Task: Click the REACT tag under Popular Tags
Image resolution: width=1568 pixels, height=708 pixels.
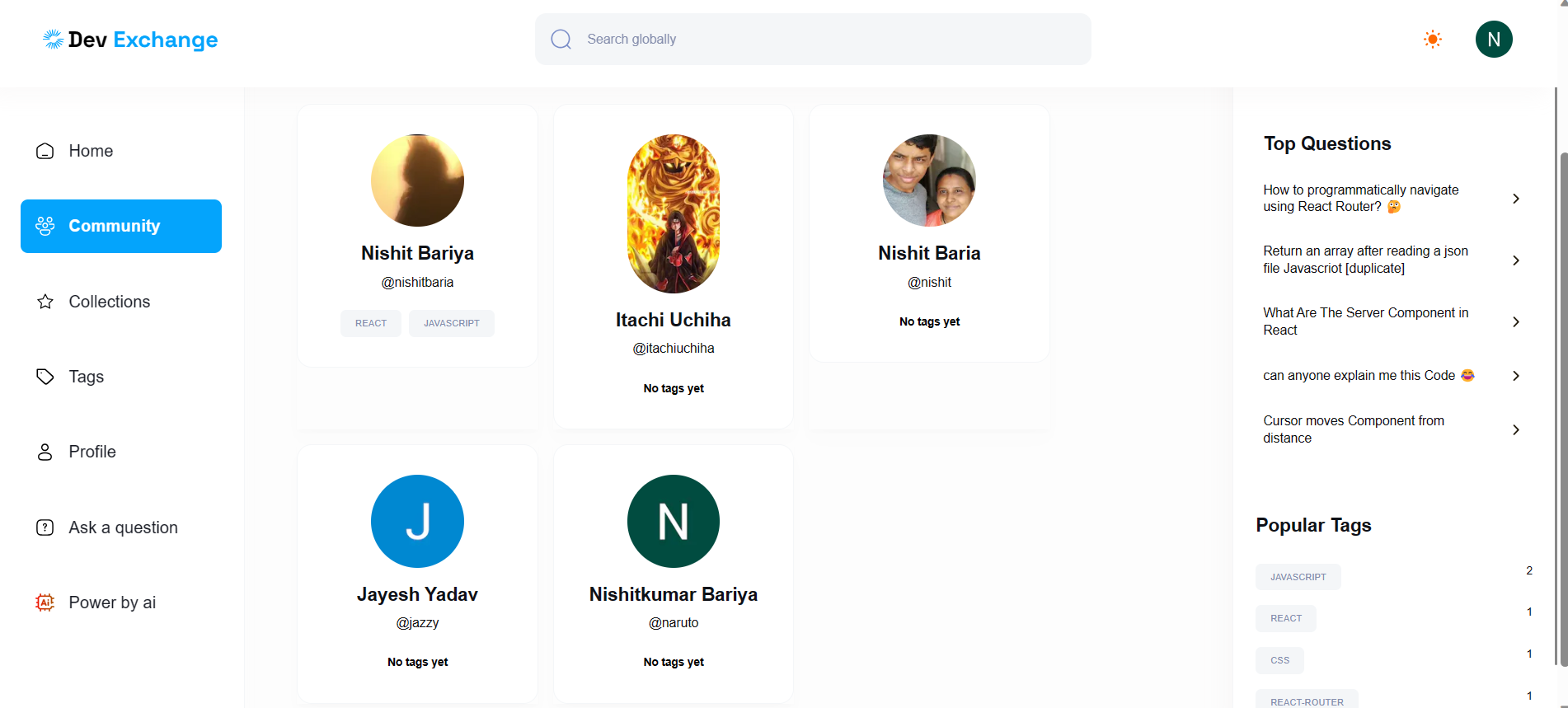Action: 1285,618
